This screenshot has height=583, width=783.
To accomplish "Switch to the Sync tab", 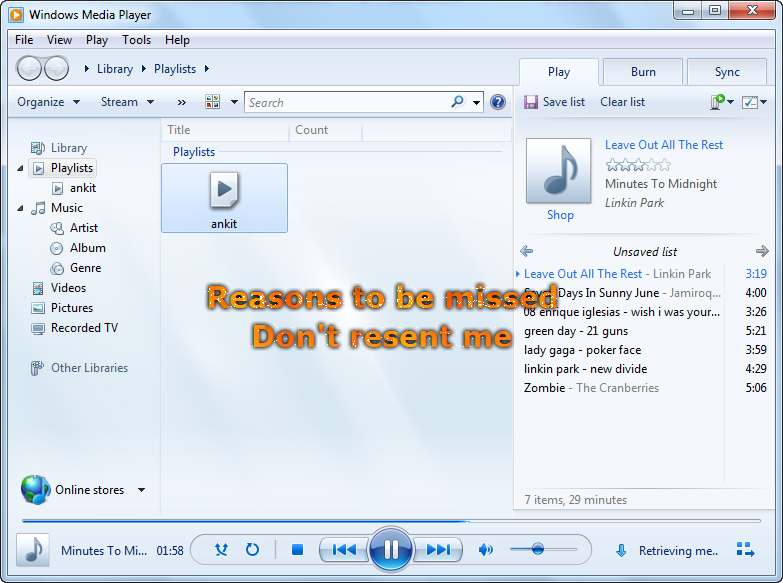I will 727,72.
